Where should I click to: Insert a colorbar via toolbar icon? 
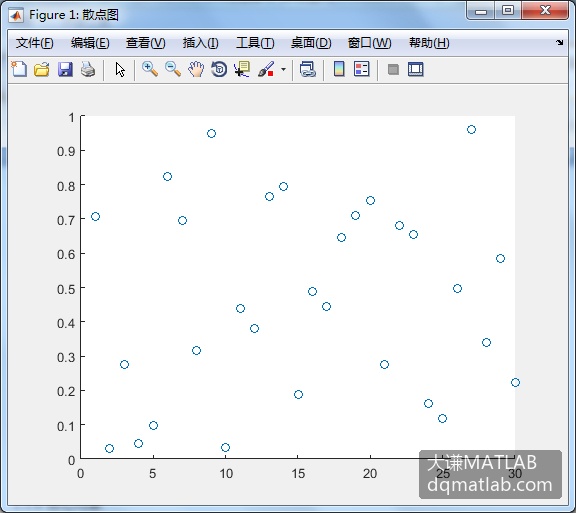339,69
